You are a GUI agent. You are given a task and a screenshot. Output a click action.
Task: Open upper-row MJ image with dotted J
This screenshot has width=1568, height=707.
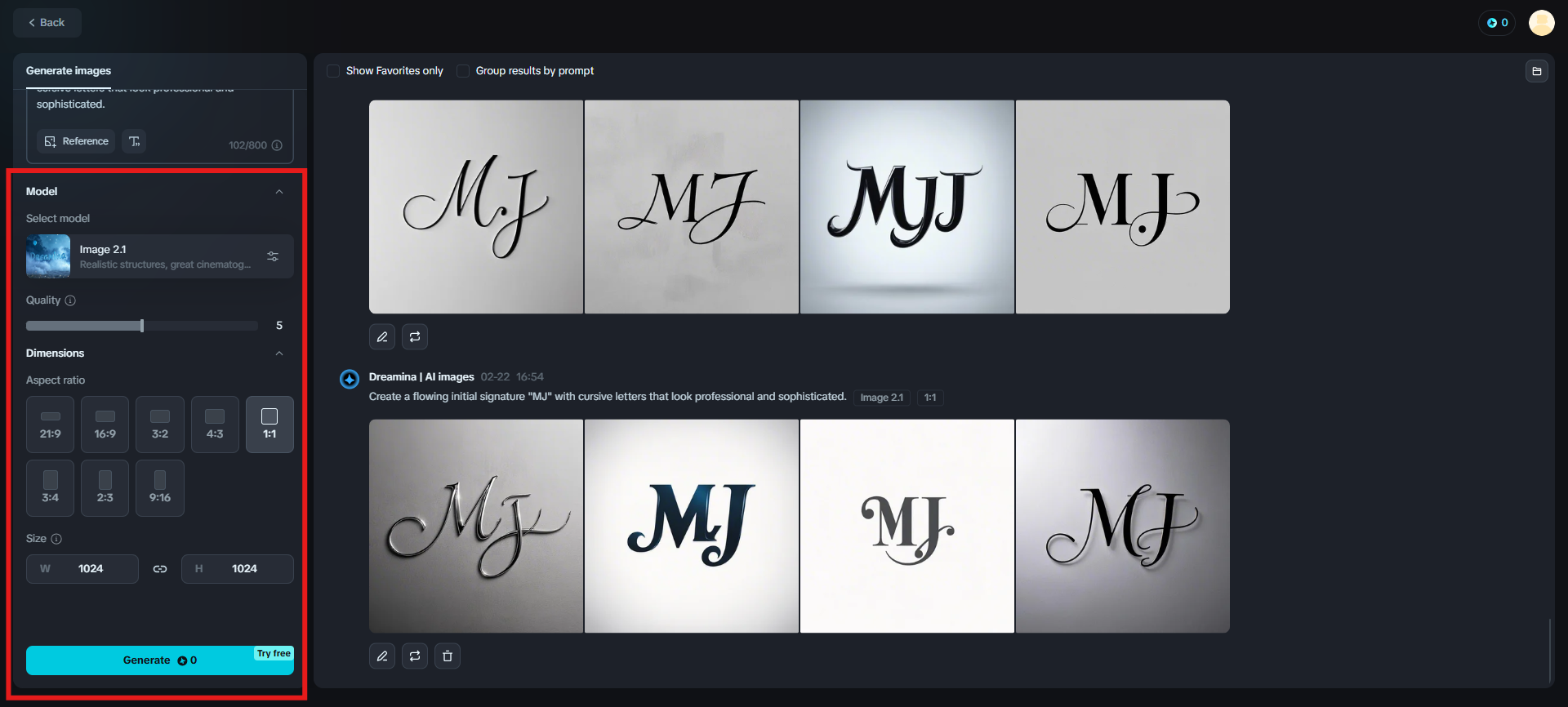click(1123, 207)
